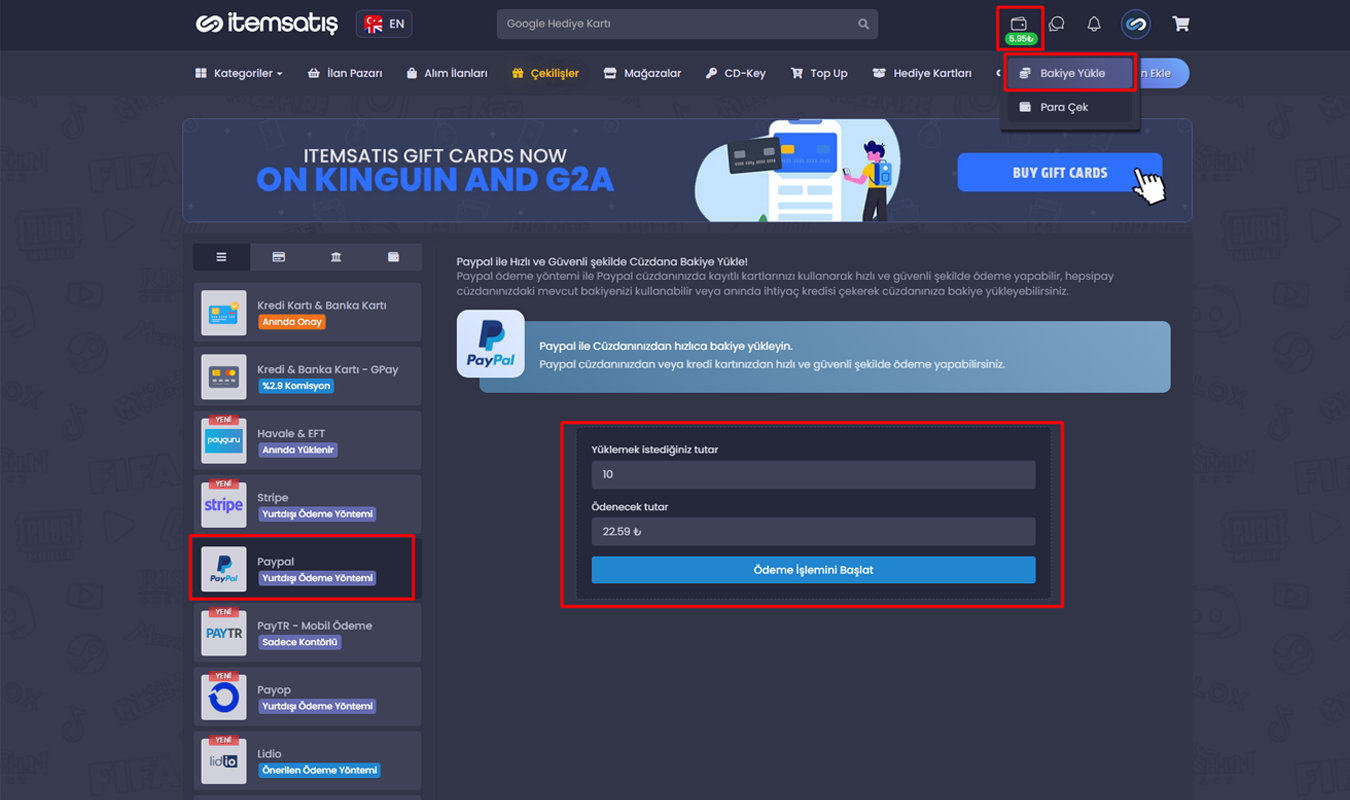Go to the itemsatış home logo
Screen dimensions: 1350x800
click(267, 24)
